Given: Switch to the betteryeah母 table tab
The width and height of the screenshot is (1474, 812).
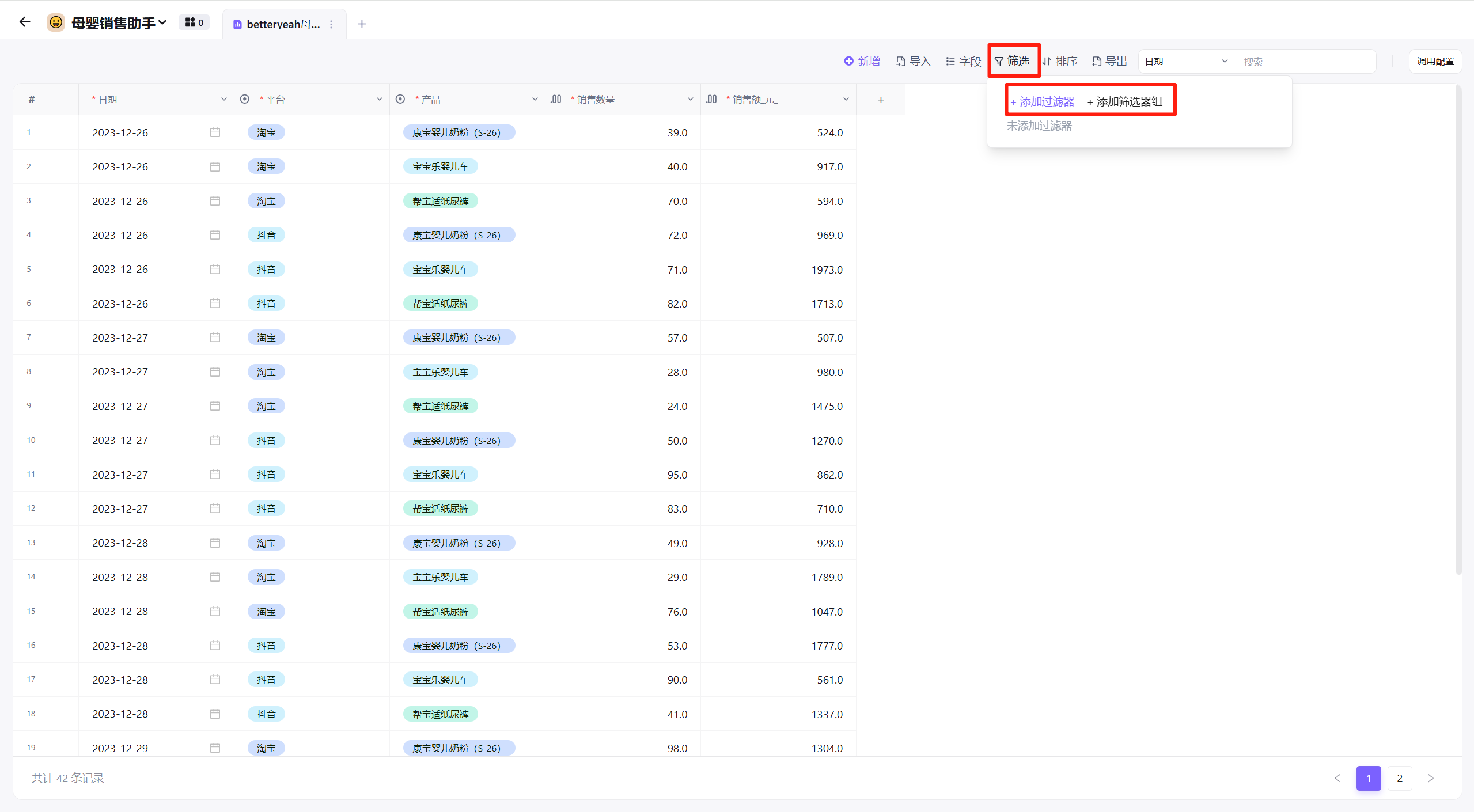Looking at the screenshot, I should click(x=277, y=24).
